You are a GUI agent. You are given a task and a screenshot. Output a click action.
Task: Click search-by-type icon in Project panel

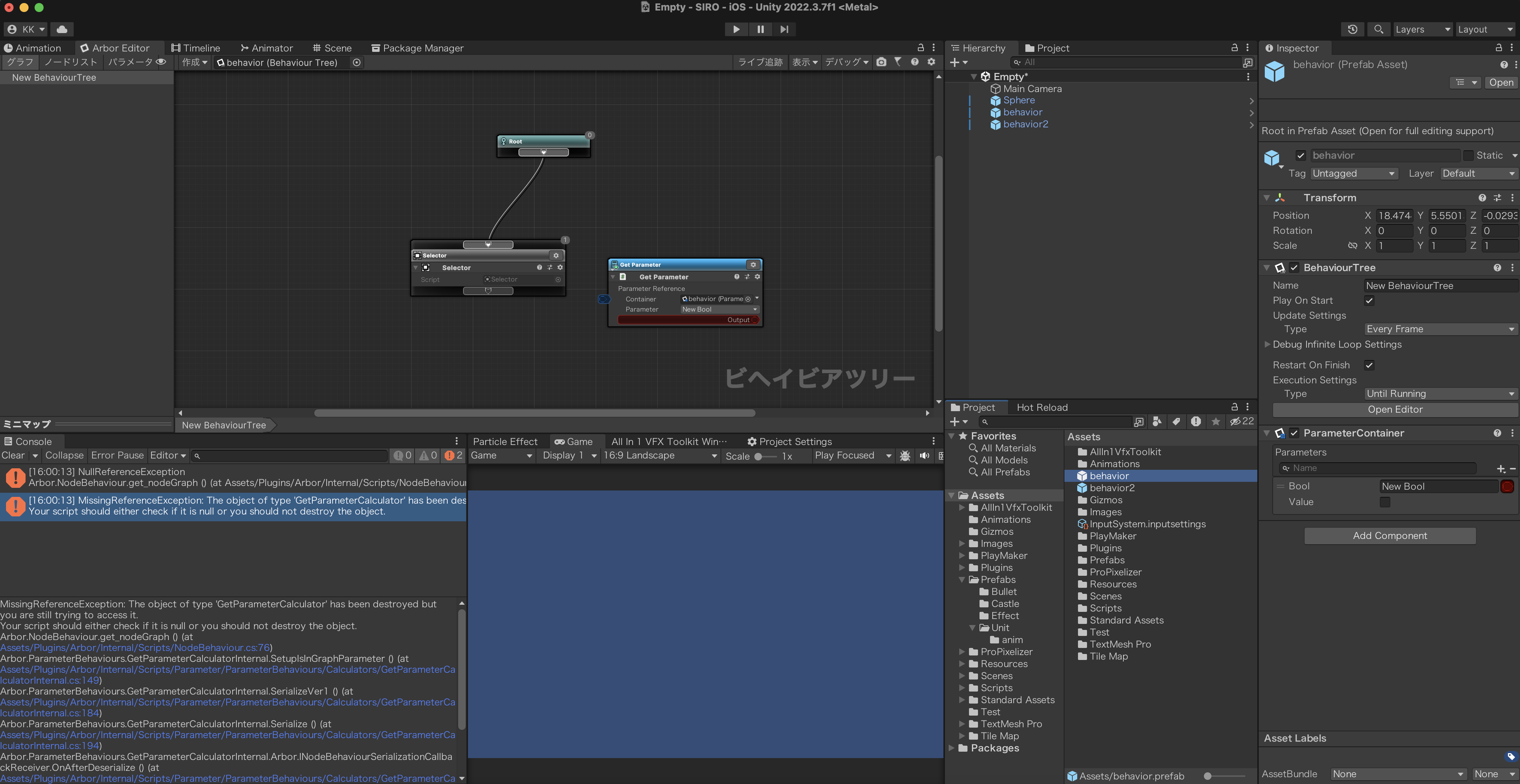tap(1157, 421)
